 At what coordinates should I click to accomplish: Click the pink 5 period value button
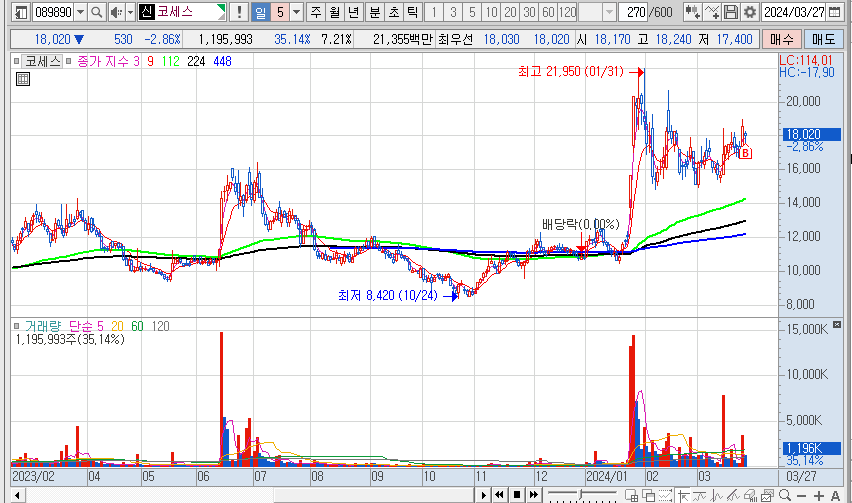[279, 11]
